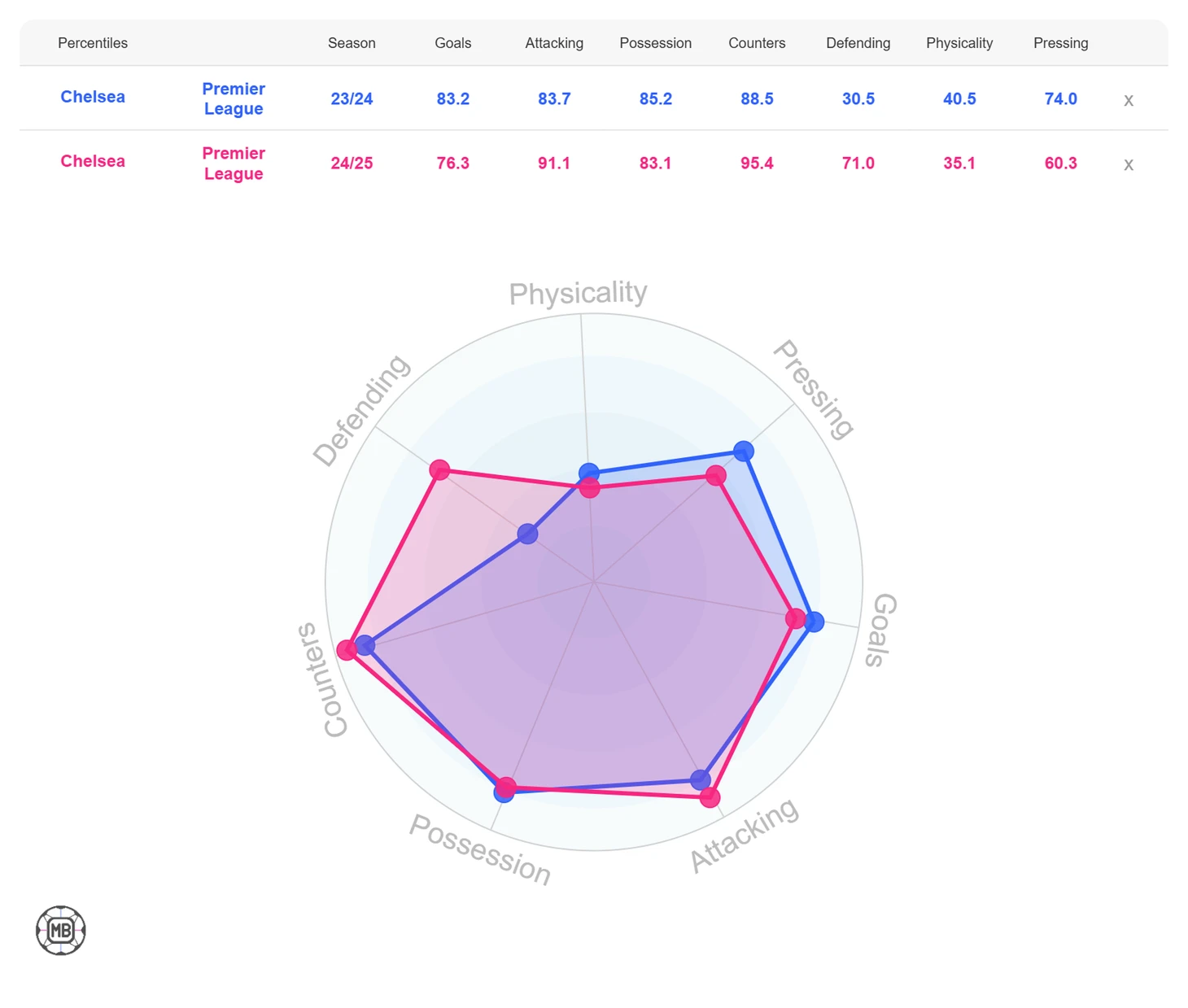Click the pink Attacking data point on radar

pyautogui.click(x=710, y=796)
